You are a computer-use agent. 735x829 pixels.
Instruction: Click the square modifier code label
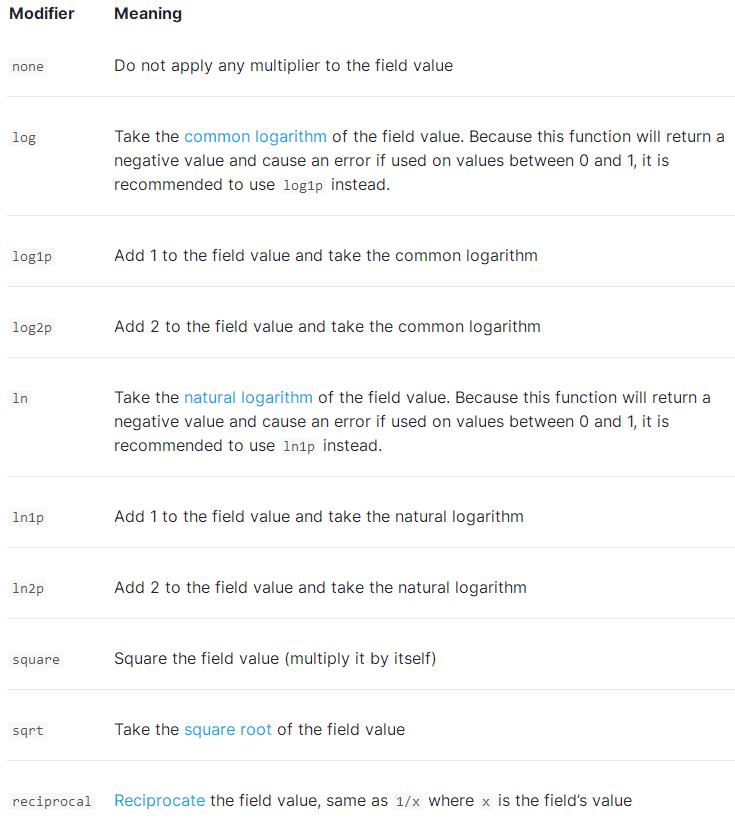[x=36, y=659]
